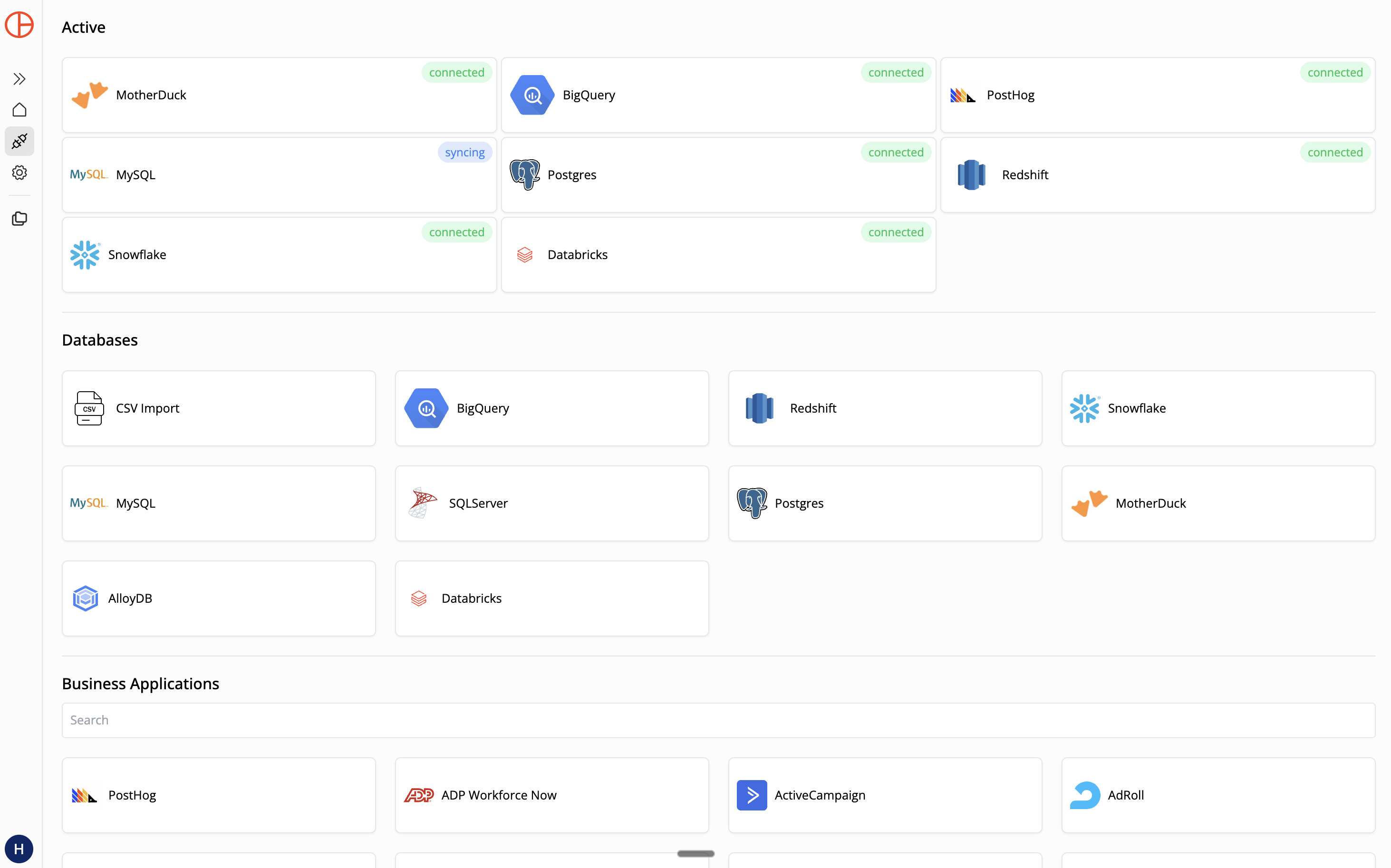Select the Connections plug icon
This screenshot has width=1391, height=868.
[19, 141]
